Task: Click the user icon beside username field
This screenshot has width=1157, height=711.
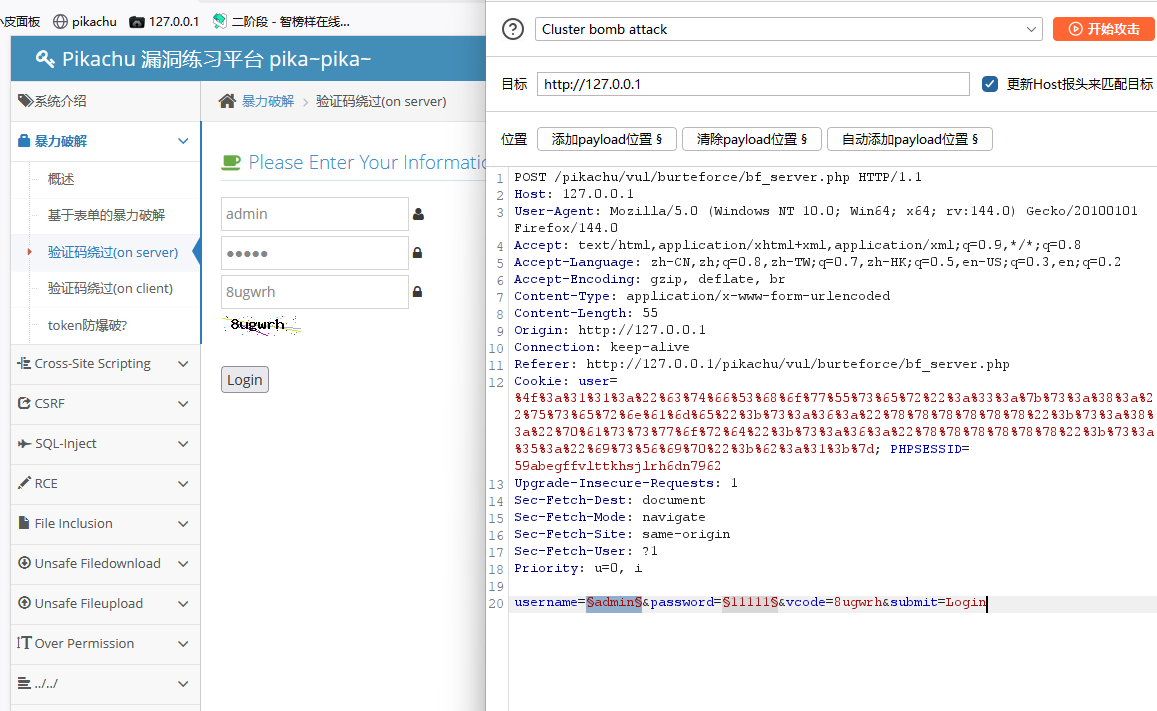Action: point(418,214)
